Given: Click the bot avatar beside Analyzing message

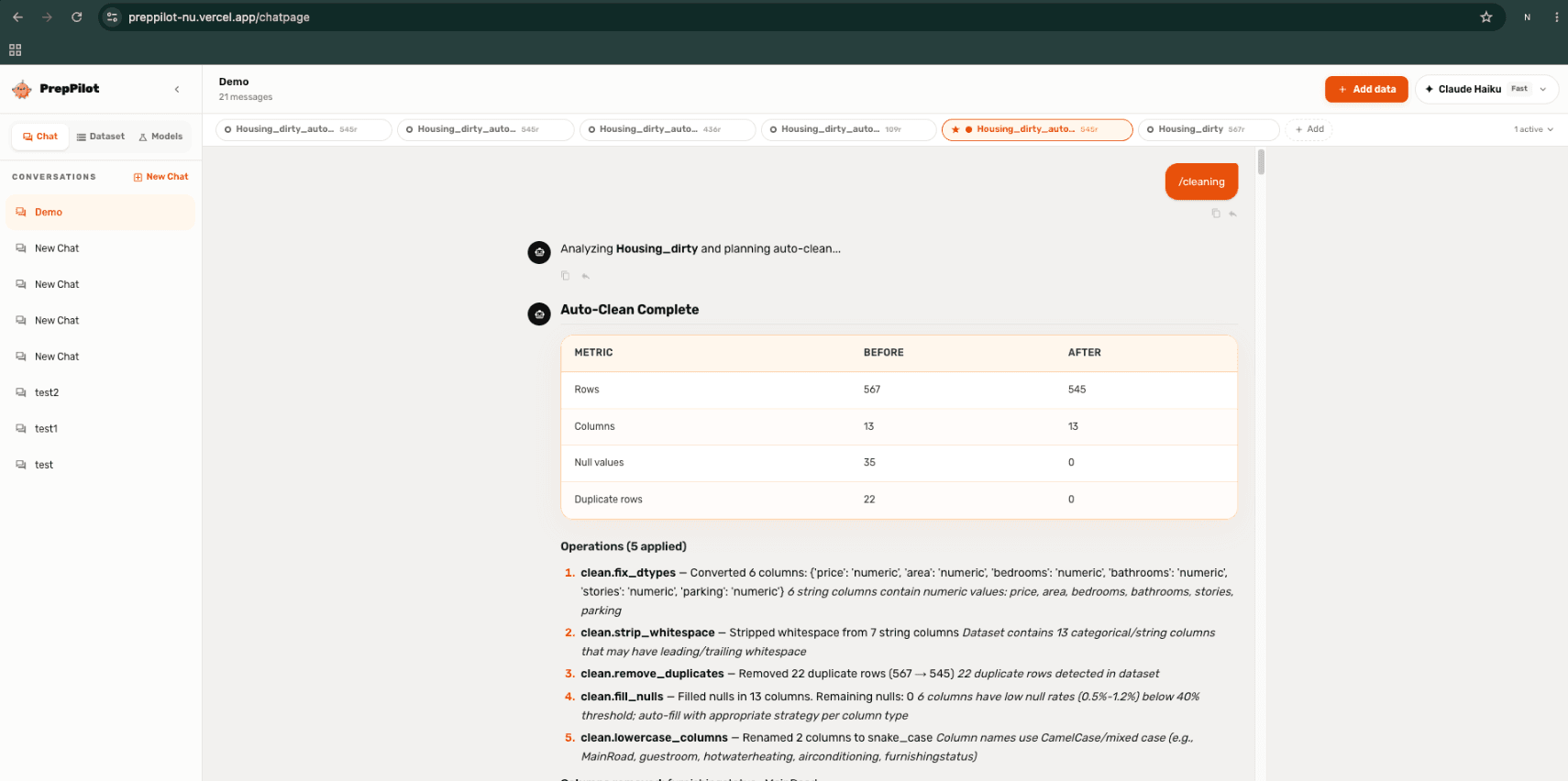Looking at the screenshot, I should click(539, 252).
